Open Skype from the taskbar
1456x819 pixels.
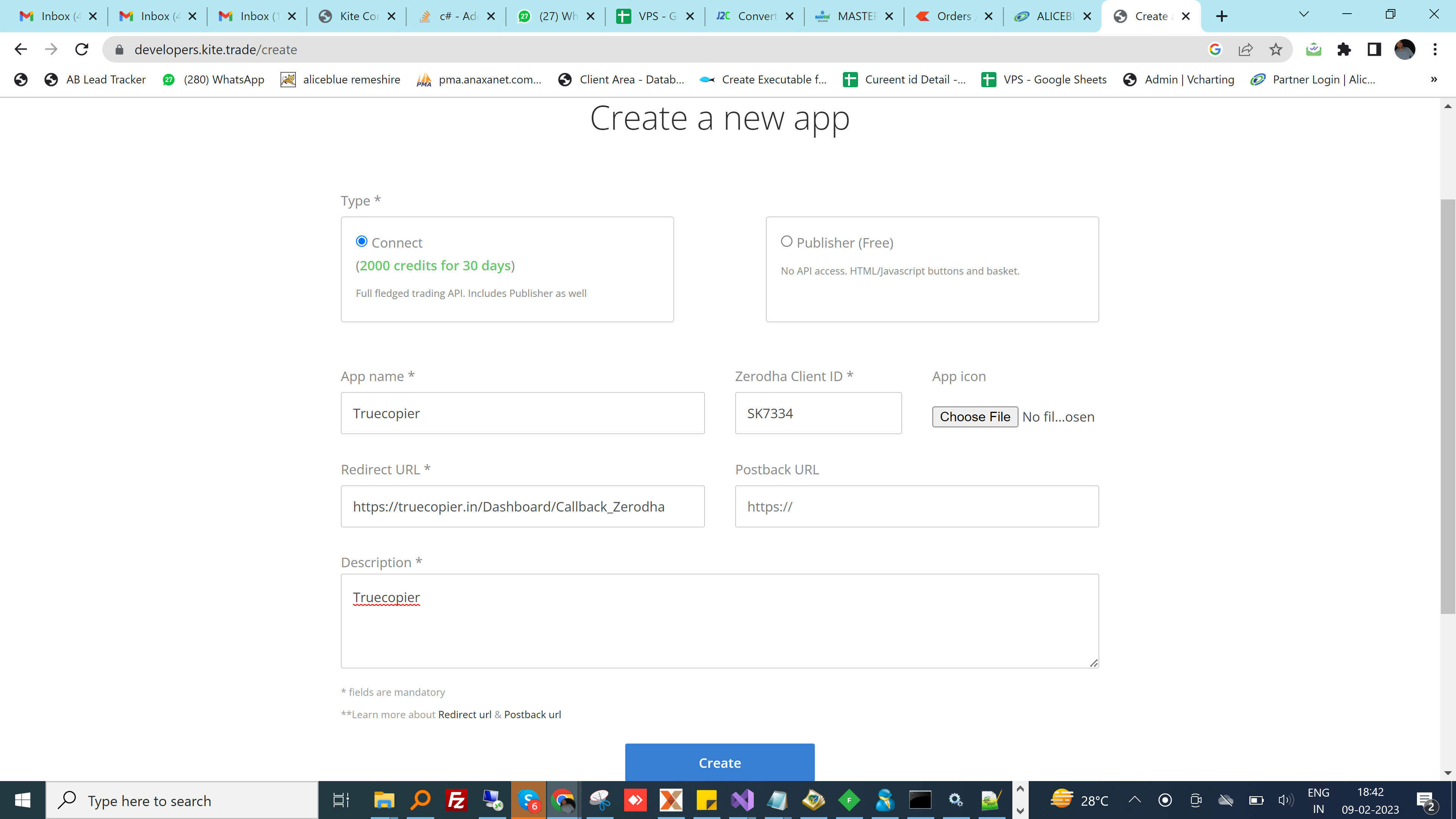529,800
